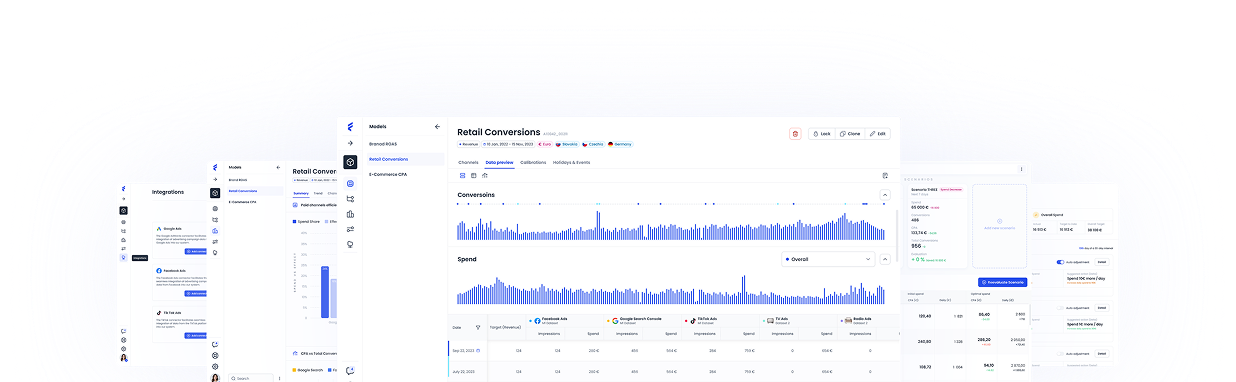
Task: Open Trend tab in behind Retail window
Action: (x=318, y=193)
